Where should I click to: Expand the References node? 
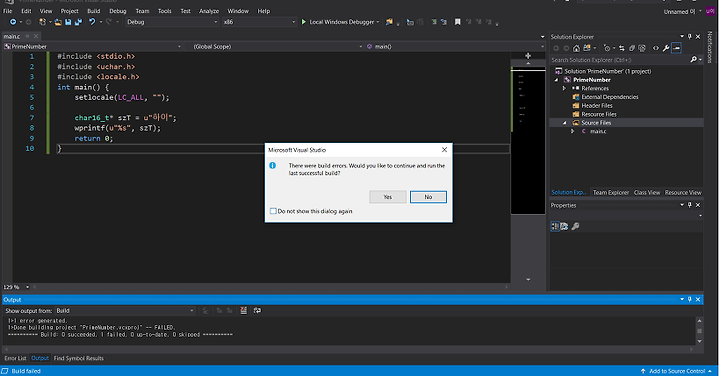tap(564, 88)
